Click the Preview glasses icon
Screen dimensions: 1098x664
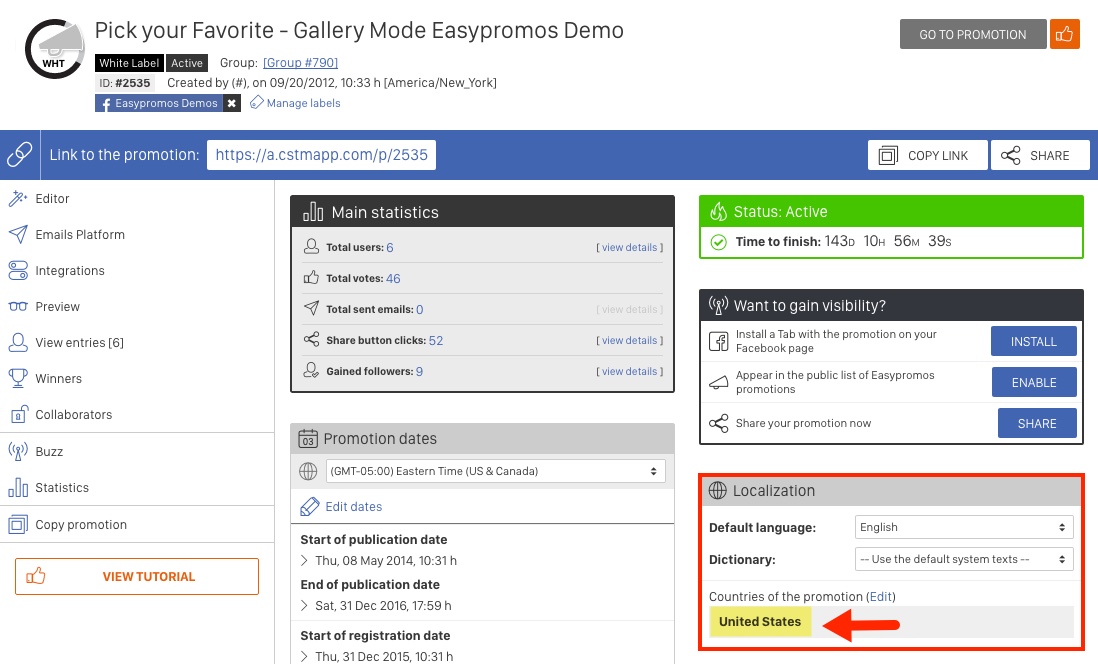pos(18,306)
